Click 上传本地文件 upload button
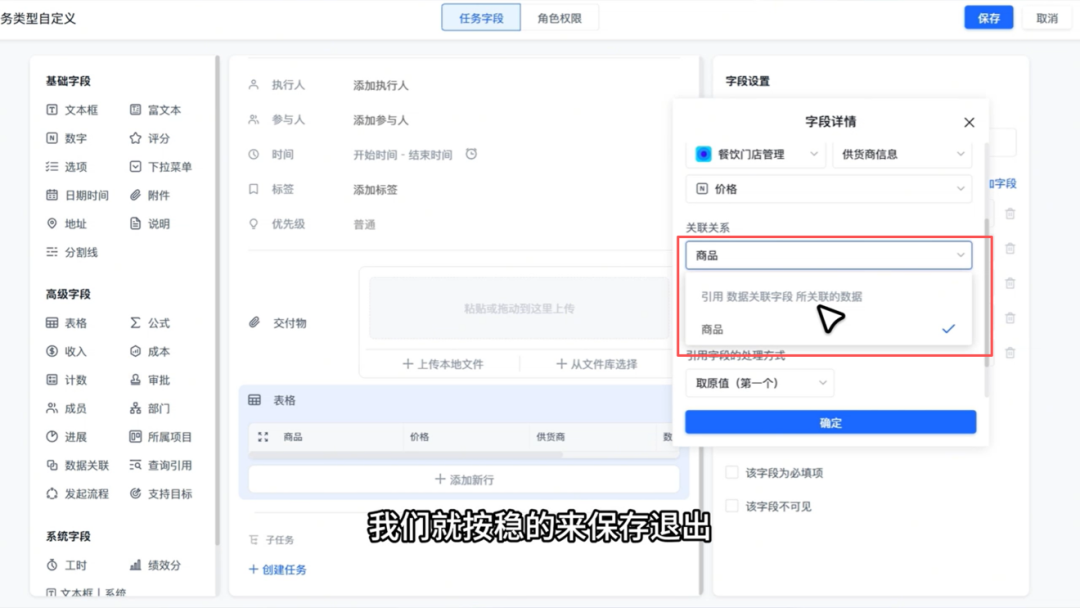This screenshot has width=1080, height=608. [444, 364]
